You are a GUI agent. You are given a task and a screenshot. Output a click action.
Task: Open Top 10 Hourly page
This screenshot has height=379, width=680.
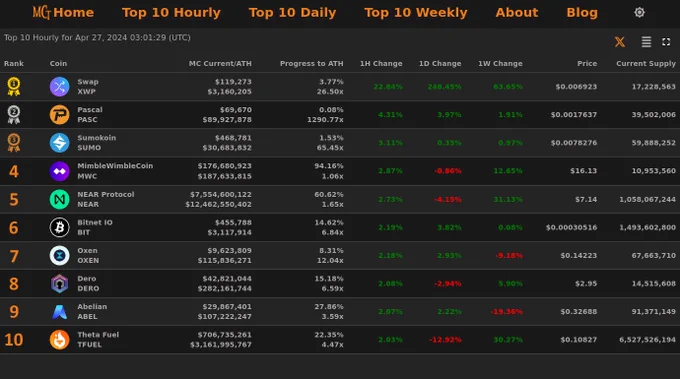pyautogui.click(x=171, y=13)
